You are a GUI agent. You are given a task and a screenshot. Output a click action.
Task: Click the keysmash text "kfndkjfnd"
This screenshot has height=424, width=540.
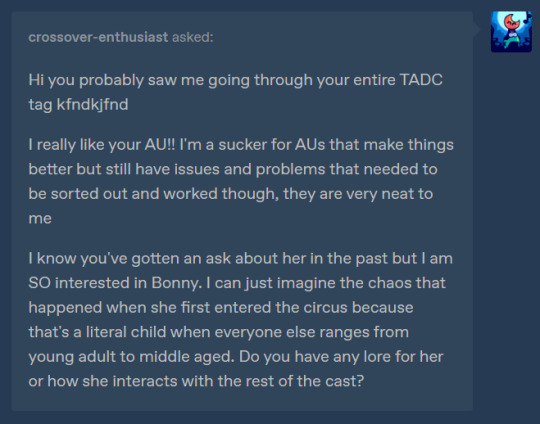pos(93,104)
